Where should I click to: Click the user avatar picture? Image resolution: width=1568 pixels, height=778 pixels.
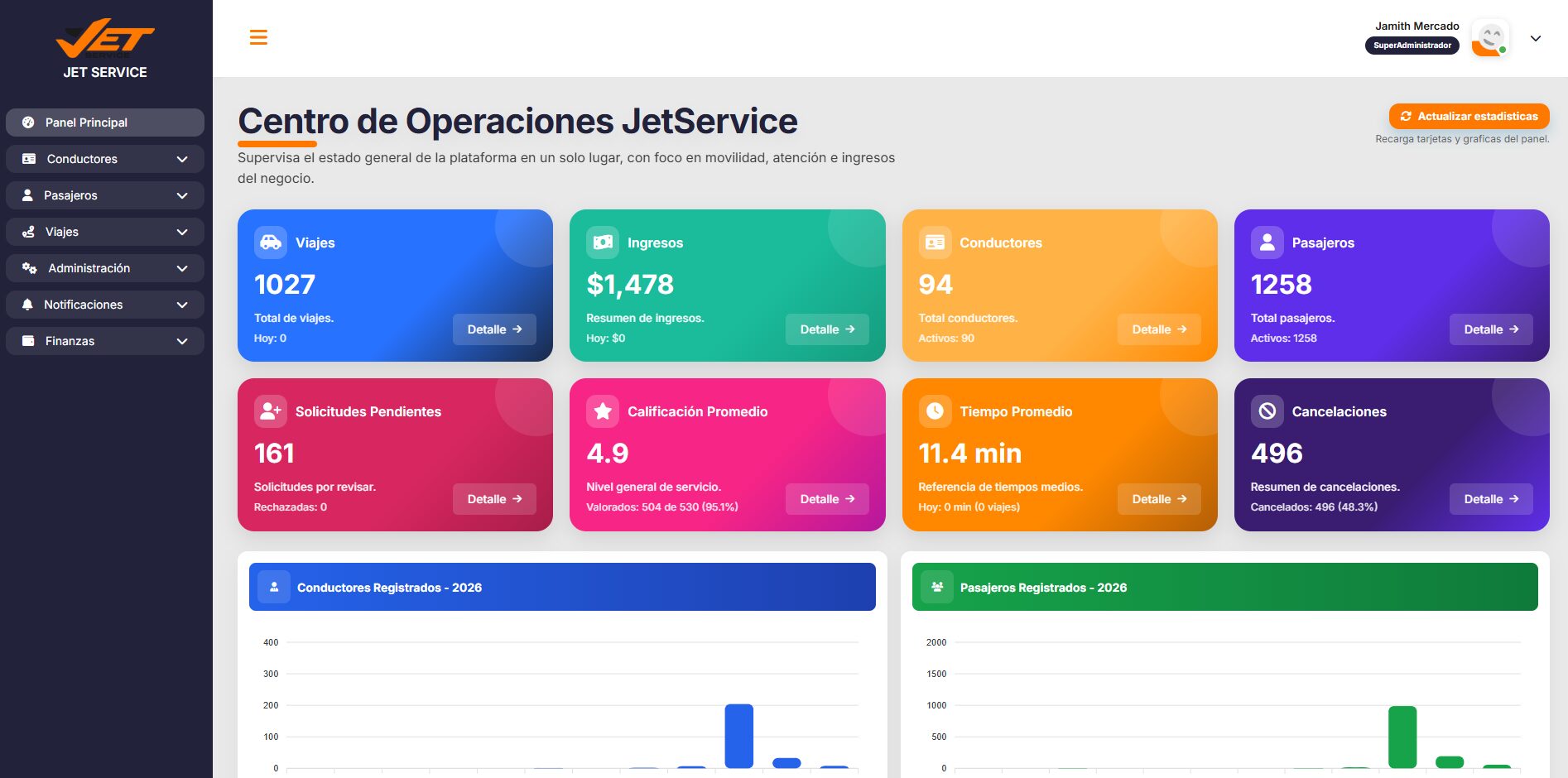pos(1490,38)
